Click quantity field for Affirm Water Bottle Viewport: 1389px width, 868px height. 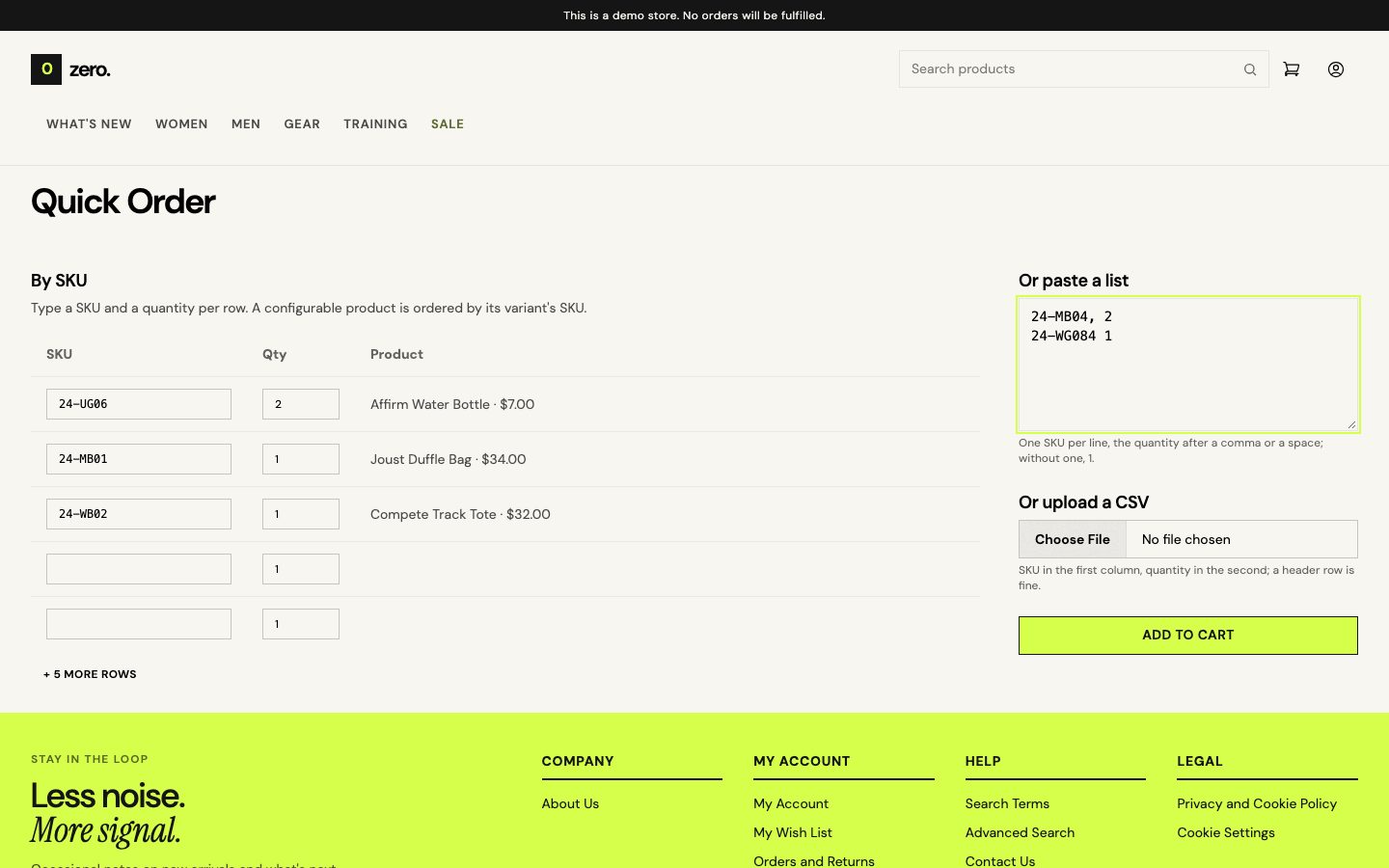[x=301, y=404]
